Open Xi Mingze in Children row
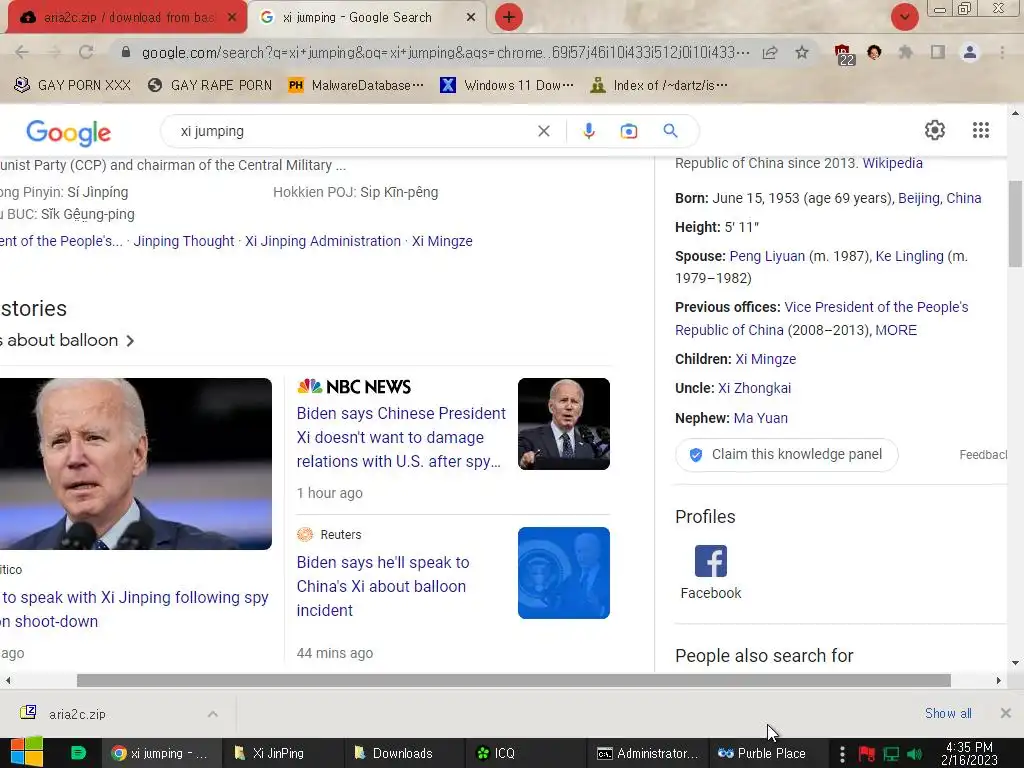The height and width of the screenshot is (768, 1024). pyautogui.click(x=765, y=359)
